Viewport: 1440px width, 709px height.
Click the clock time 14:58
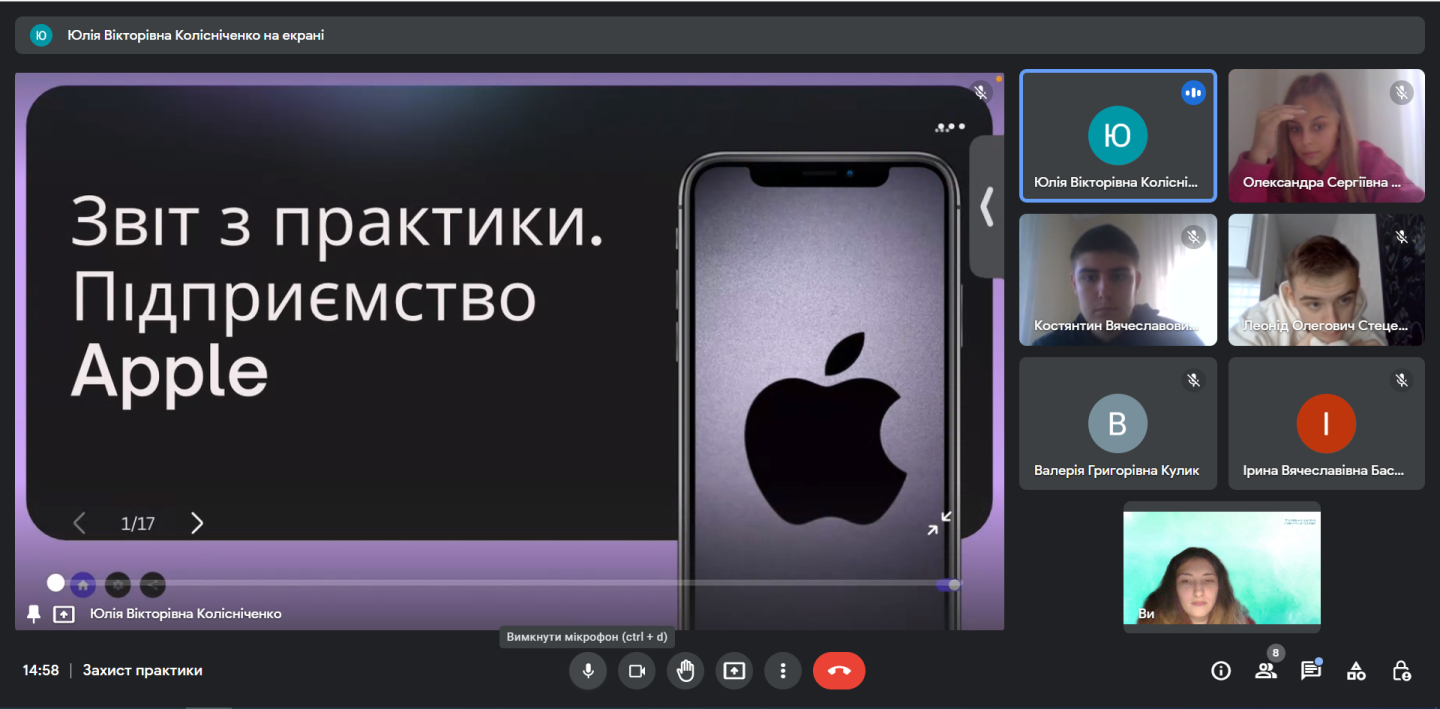click(x=41, y=671)
